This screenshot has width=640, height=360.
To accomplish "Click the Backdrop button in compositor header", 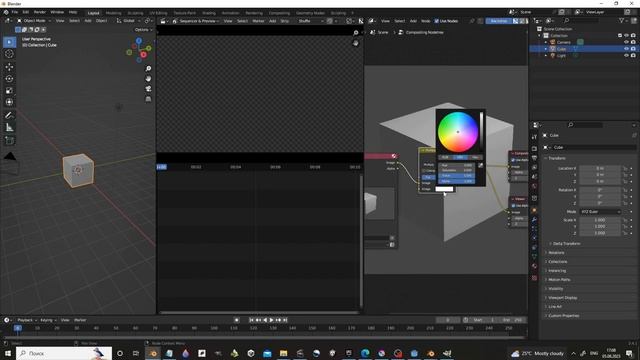I will [499, 21].
